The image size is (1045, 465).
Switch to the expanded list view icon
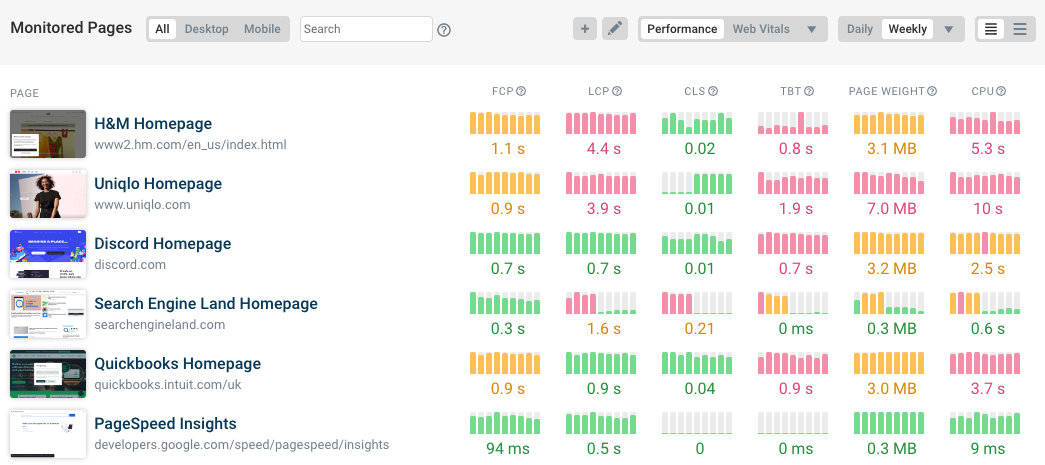pyautogui.click(x=991, y=29)
